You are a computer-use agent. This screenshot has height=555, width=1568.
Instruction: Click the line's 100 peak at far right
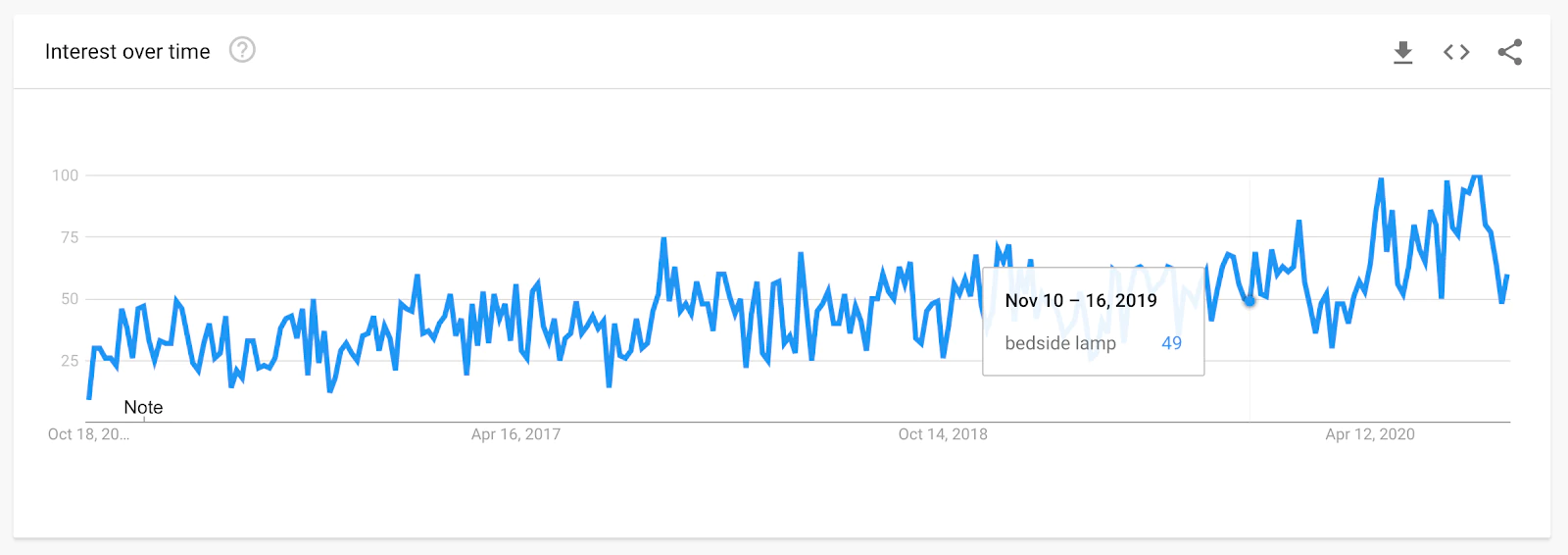1476,177
